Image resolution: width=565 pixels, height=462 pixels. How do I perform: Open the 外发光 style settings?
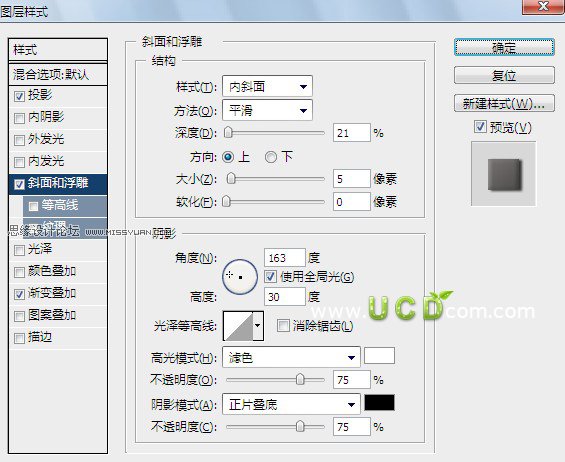46,139
